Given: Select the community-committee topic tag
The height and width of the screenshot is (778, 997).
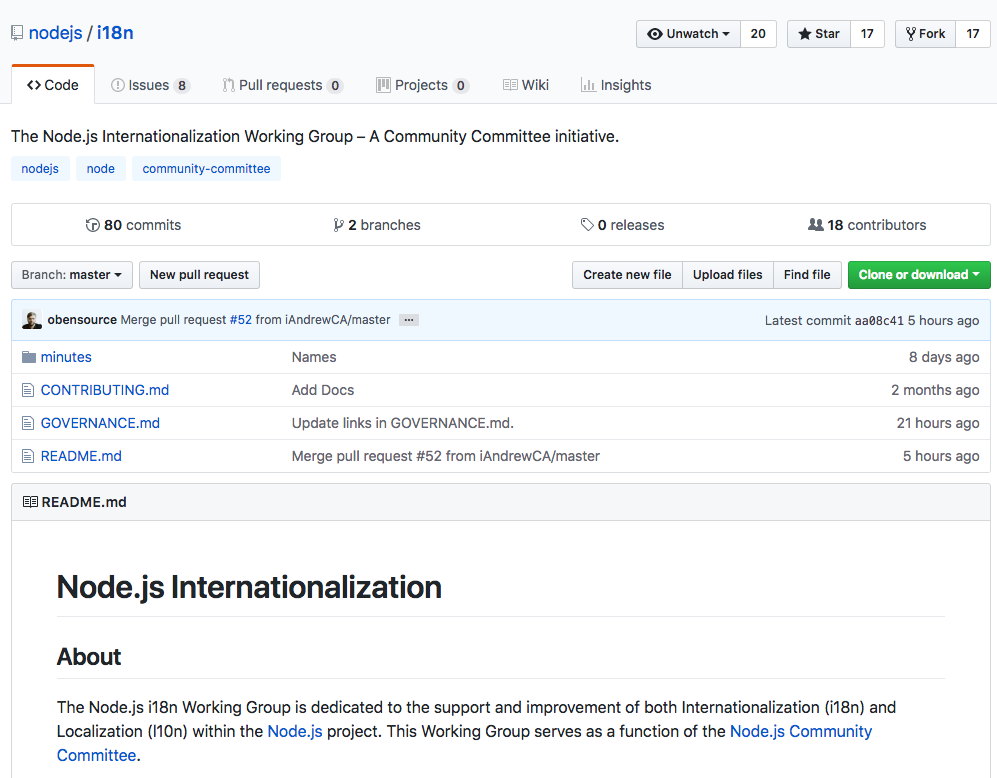Looking at the screenshot, I should [206, 168].
